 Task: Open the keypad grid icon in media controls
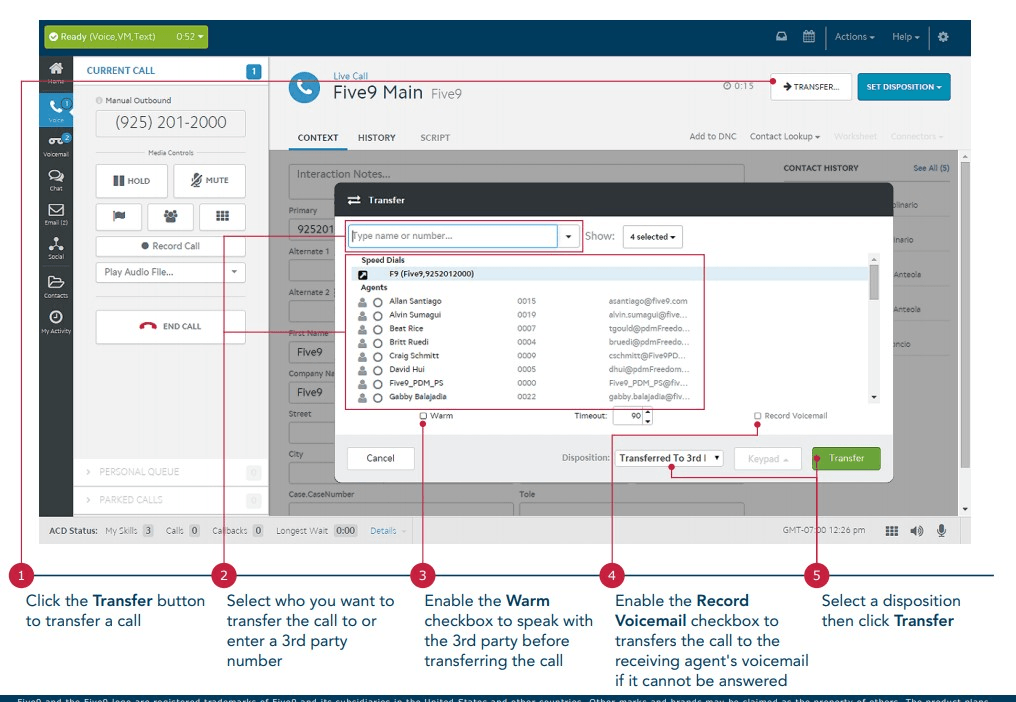point(222,216)
